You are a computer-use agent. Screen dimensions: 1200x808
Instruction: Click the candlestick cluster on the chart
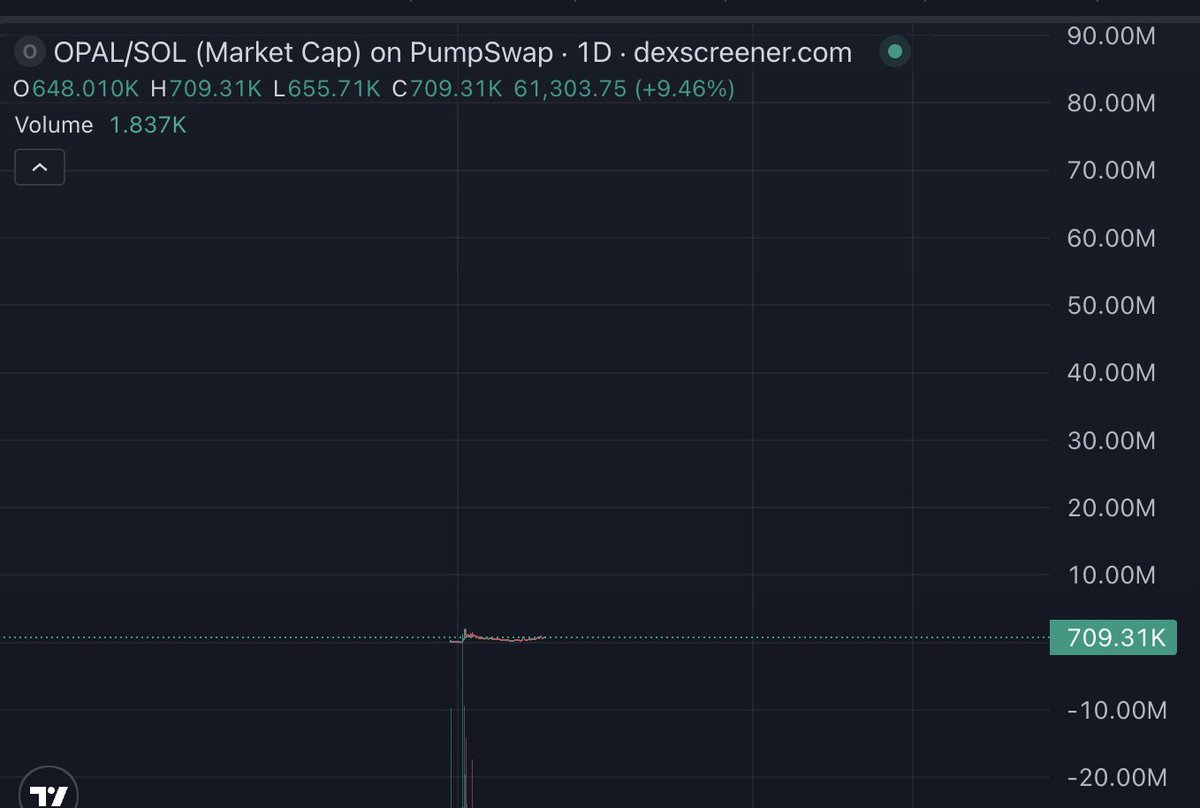click(x=497, y=636)
